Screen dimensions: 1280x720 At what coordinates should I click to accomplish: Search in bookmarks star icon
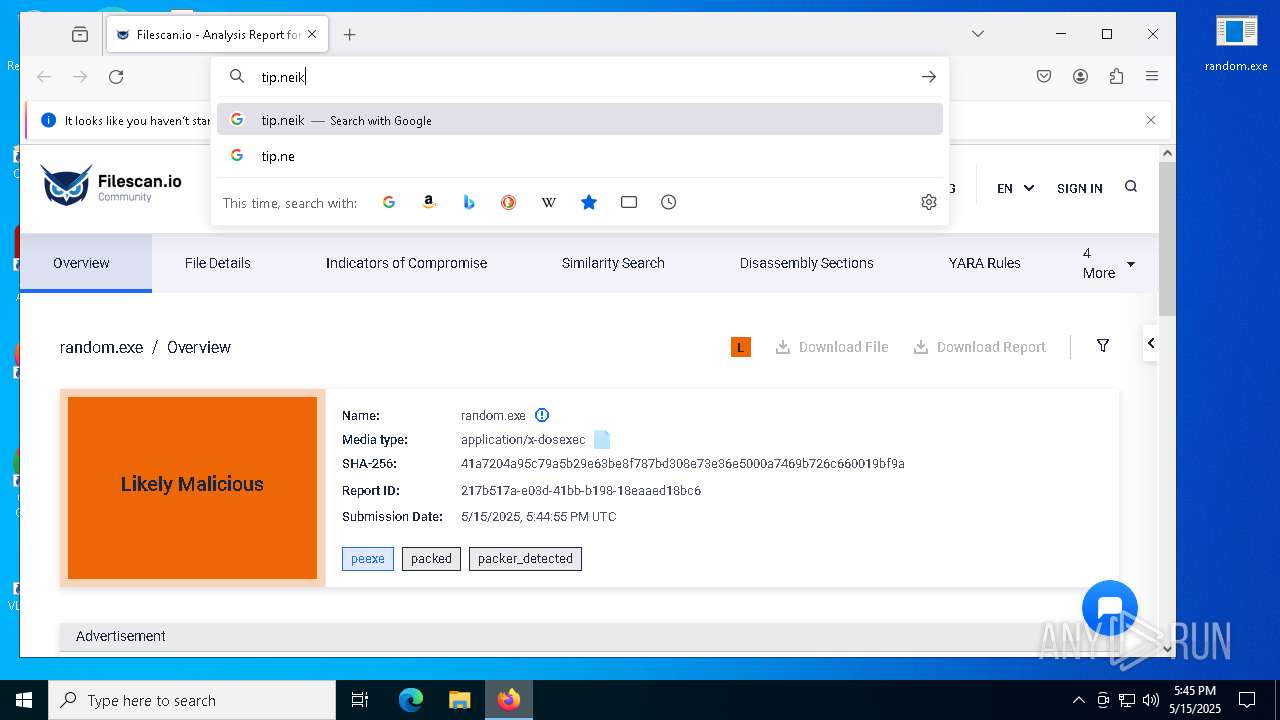coord(589,202)
